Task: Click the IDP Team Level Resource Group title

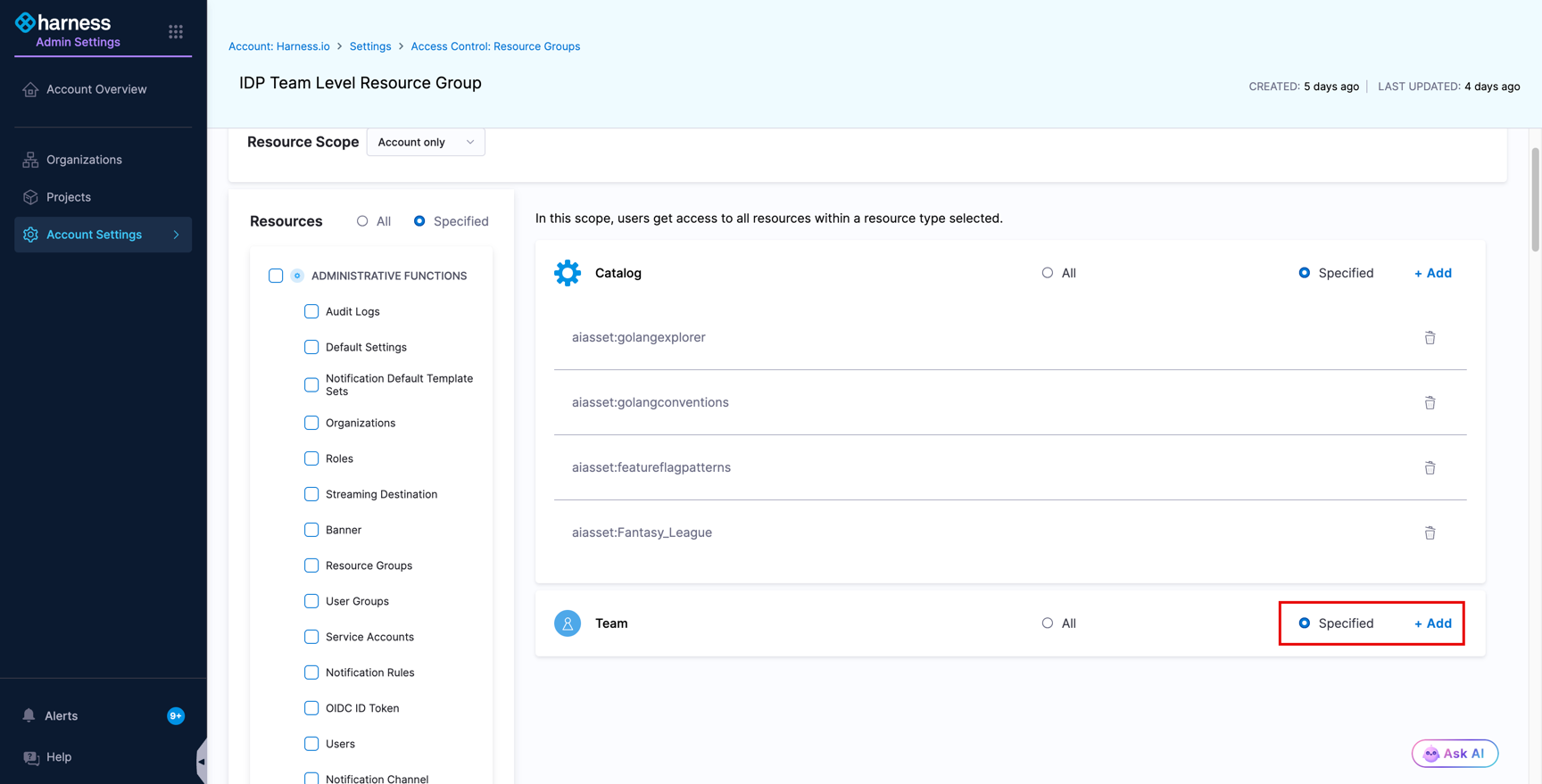Action: [x=361, y=83]
